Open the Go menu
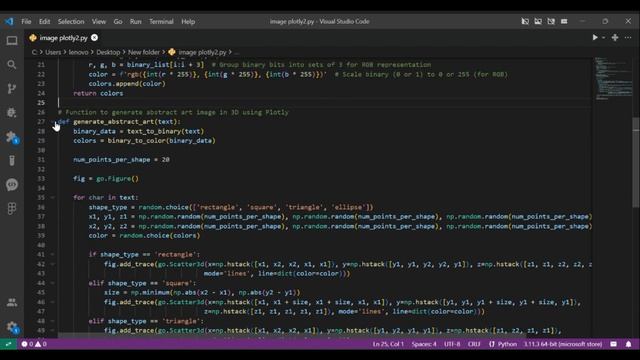 click(x=118, y=21)
